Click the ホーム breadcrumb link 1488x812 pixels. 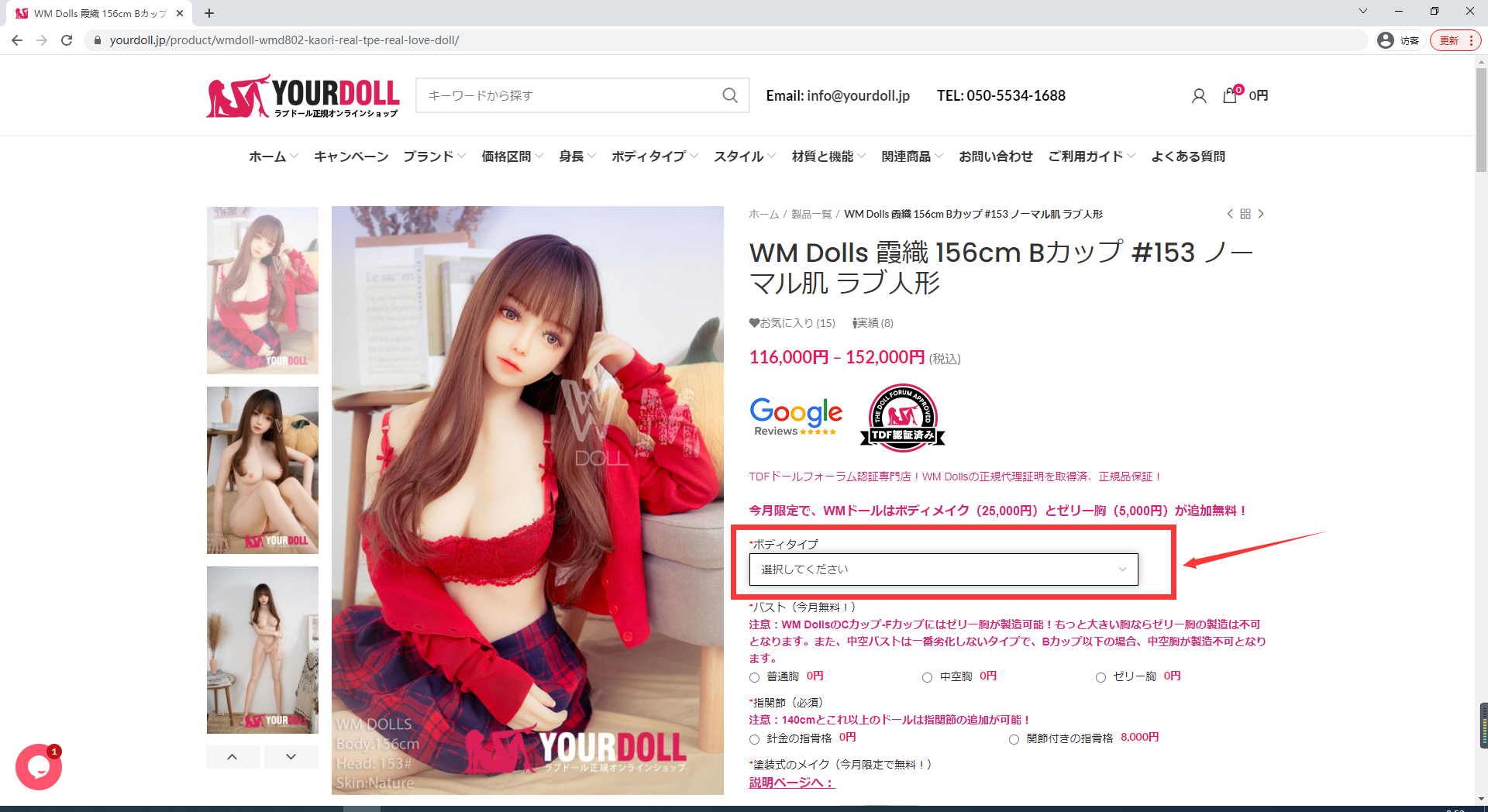pyautogui.click(x=763, y=215)
